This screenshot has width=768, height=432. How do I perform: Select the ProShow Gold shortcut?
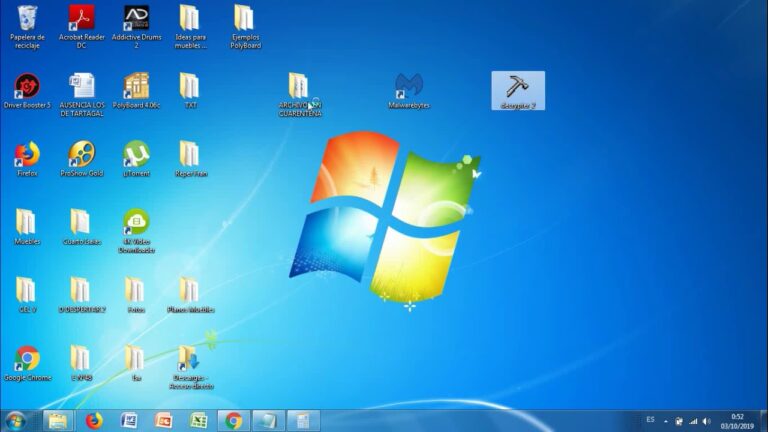point(81,159)
